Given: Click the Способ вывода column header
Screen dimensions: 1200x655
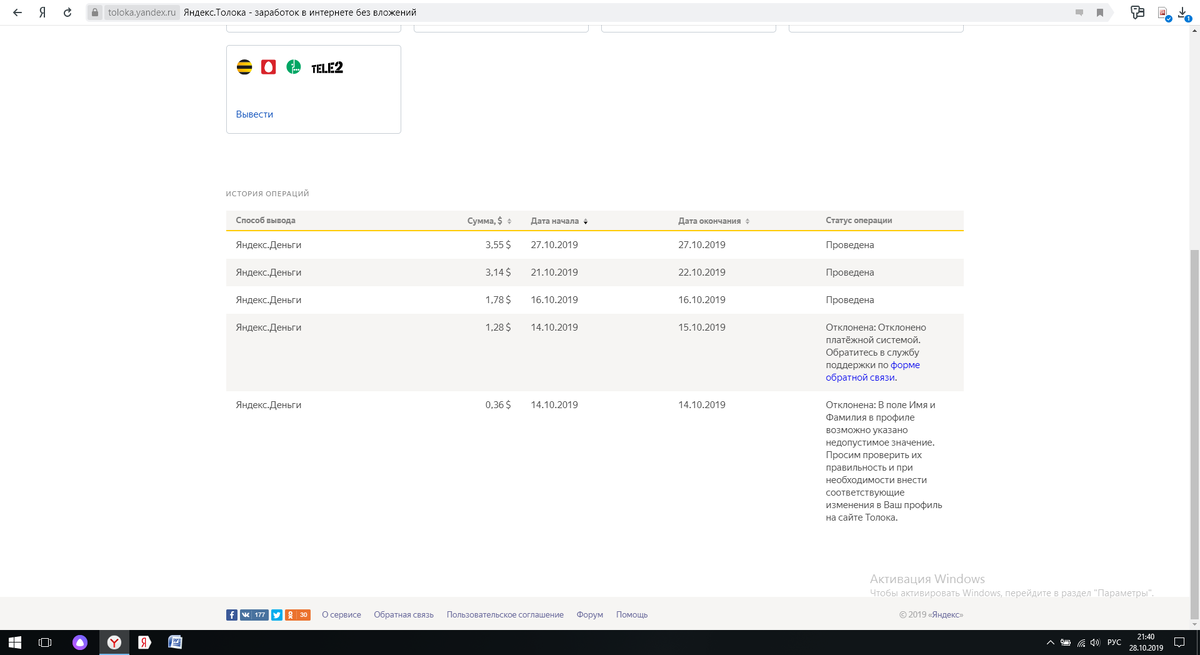Looking at the screenshot, I should pos(266,220).
